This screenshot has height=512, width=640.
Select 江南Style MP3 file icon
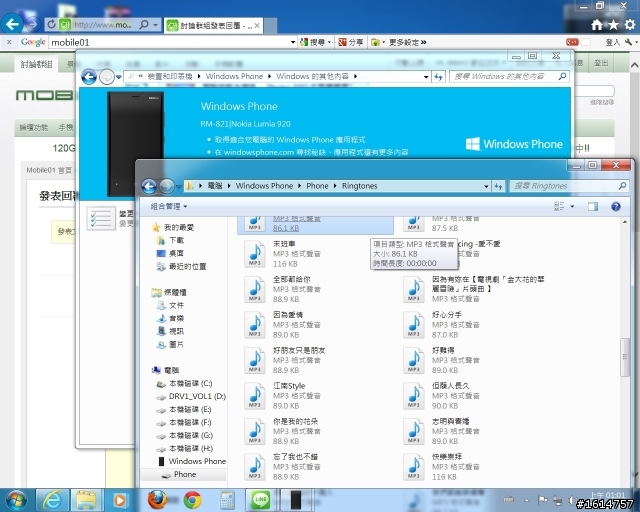click(255, 396)
